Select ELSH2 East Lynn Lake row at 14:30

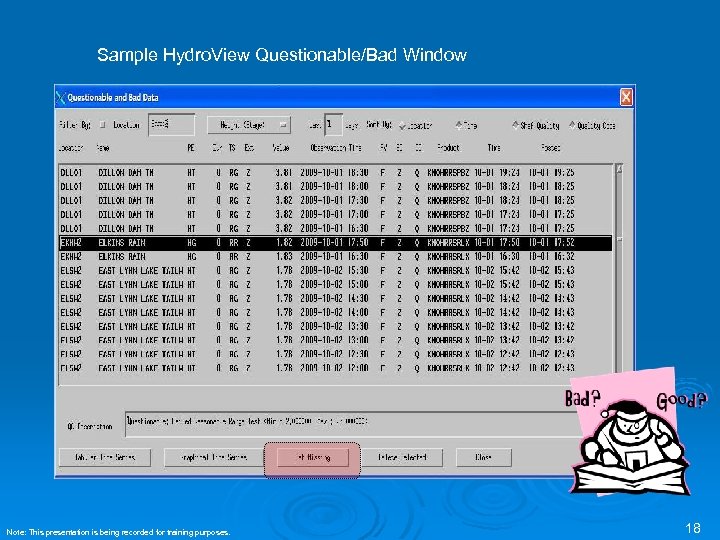coord(336,298)
